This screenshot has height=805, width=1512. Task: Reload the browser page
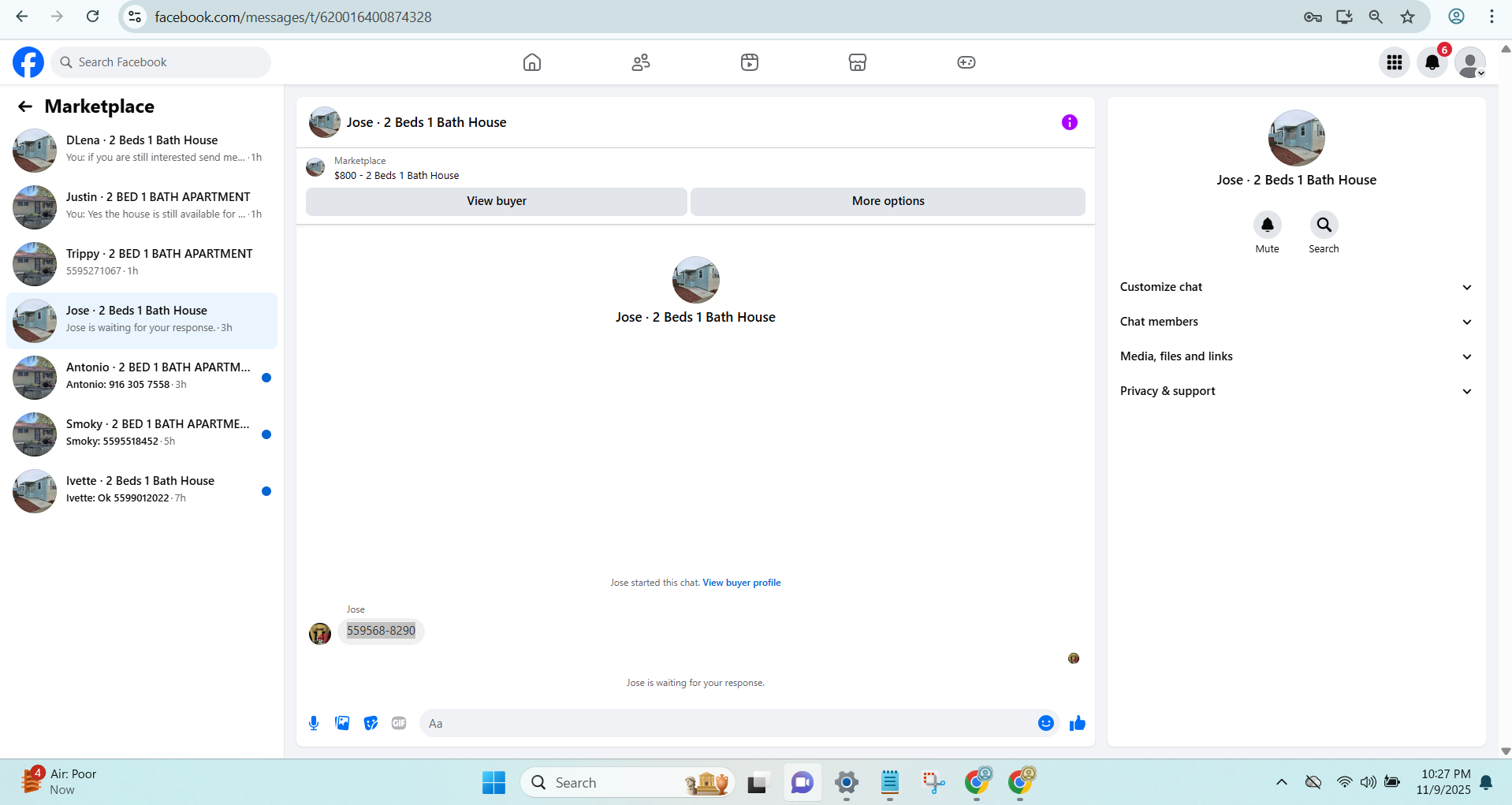[x=93, y=17]
